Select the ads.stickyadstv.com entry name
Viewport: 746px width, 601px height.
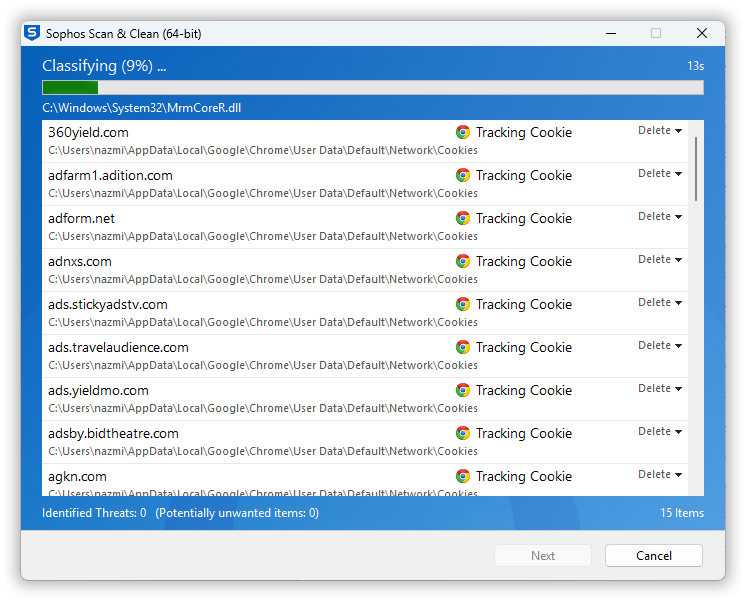[x=108, y=304]
